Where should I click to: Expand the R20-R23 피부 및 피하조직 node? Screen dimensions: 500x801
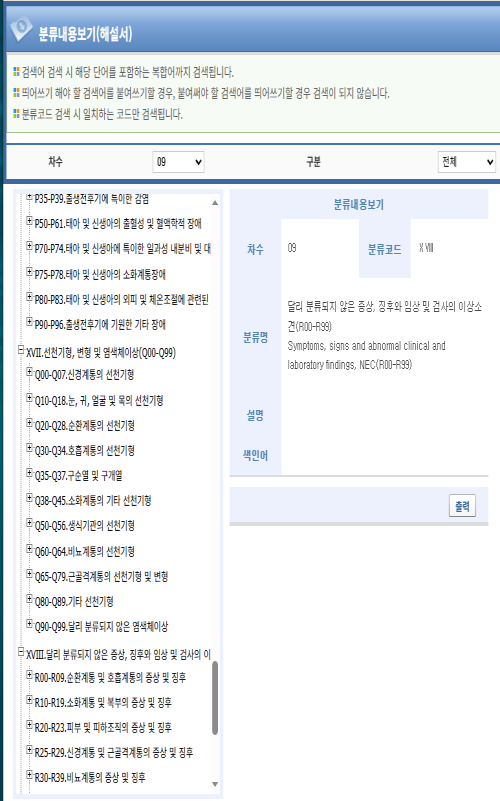coord(30,724)
